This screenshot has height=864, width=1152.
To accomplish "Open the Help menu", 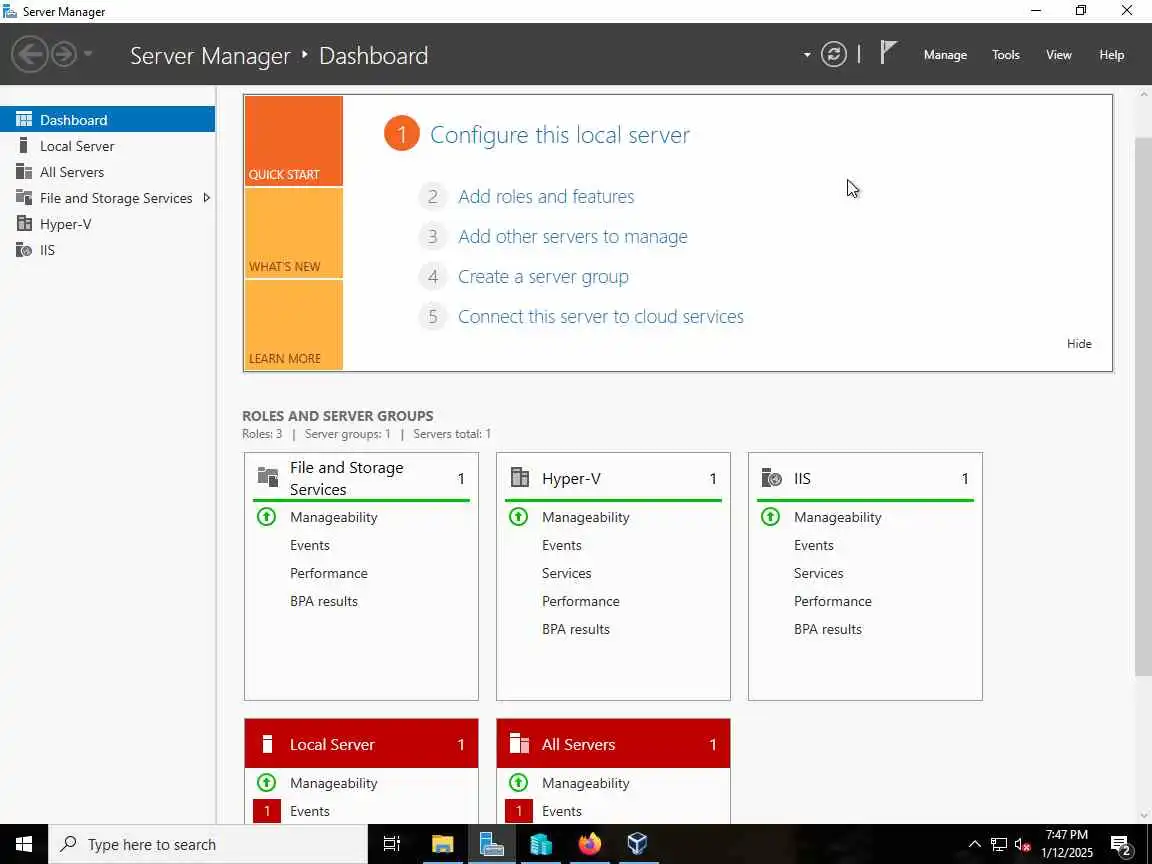I will click(1111, 54).
